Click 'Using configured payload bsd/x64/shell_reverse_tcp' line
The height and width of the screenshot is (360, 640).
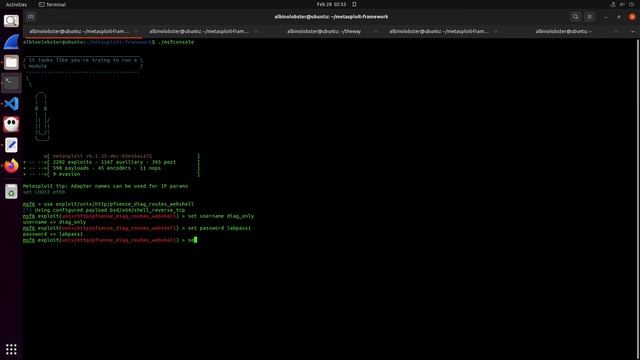click(104, 210)
